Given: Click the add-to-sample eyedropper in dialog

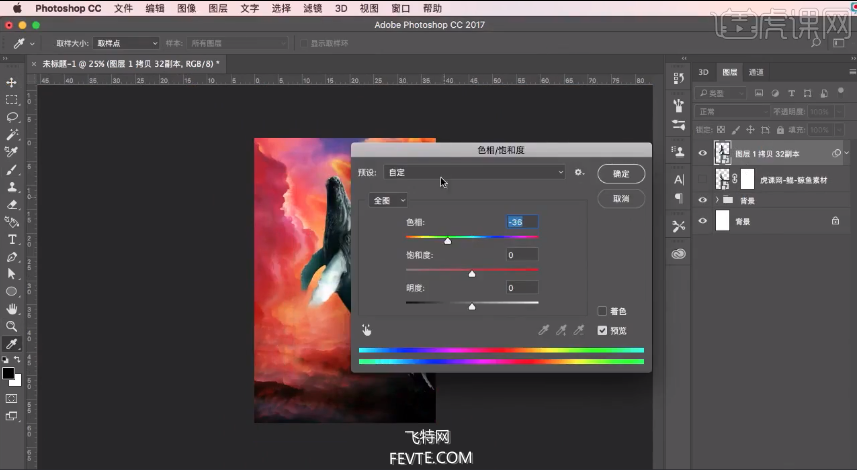Looking at the screenshot, I should 561,330.
